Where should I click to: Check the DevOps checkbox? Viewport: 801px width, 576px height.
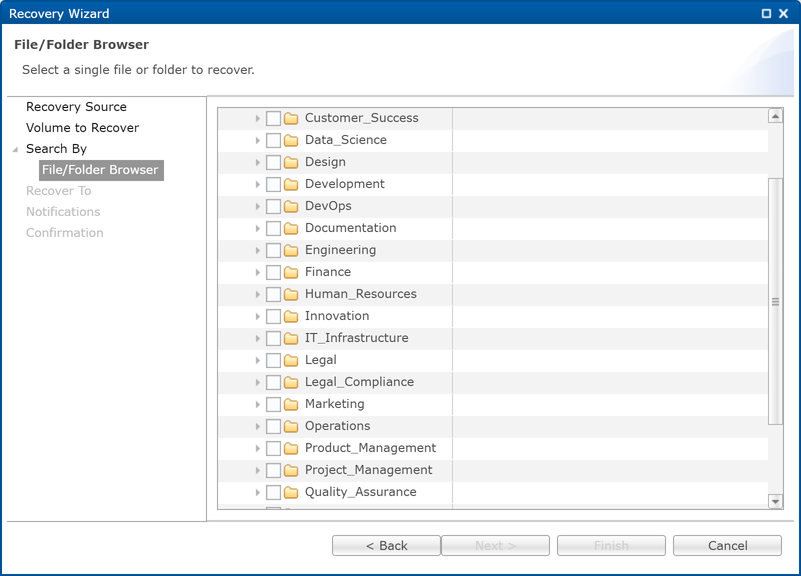pos(273,206)
